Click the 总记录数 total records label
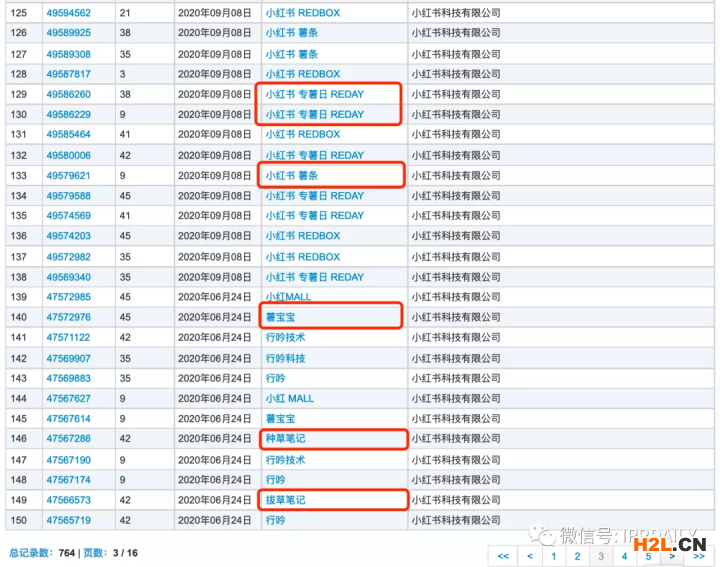Image resolution: width=720 pixels, height=567 pixels. click(31, 553)
